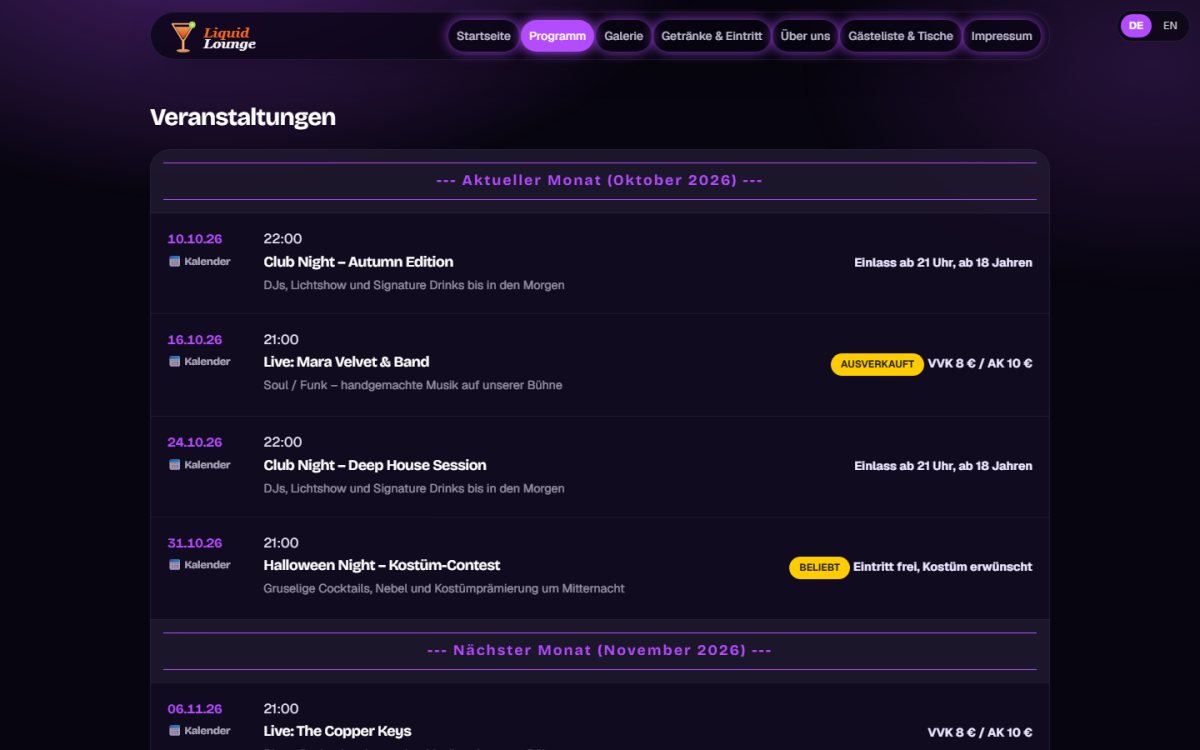Click the calendar icon for 16.10.26
The width and height of the screenshot is (1200, 750).
[x=174, y=362]
